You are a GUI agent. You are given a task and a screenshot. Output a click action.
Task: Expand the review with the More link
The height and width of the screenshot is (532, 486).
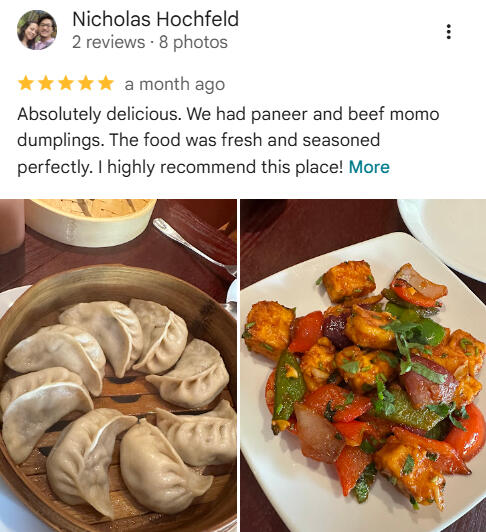pos(369,167)
